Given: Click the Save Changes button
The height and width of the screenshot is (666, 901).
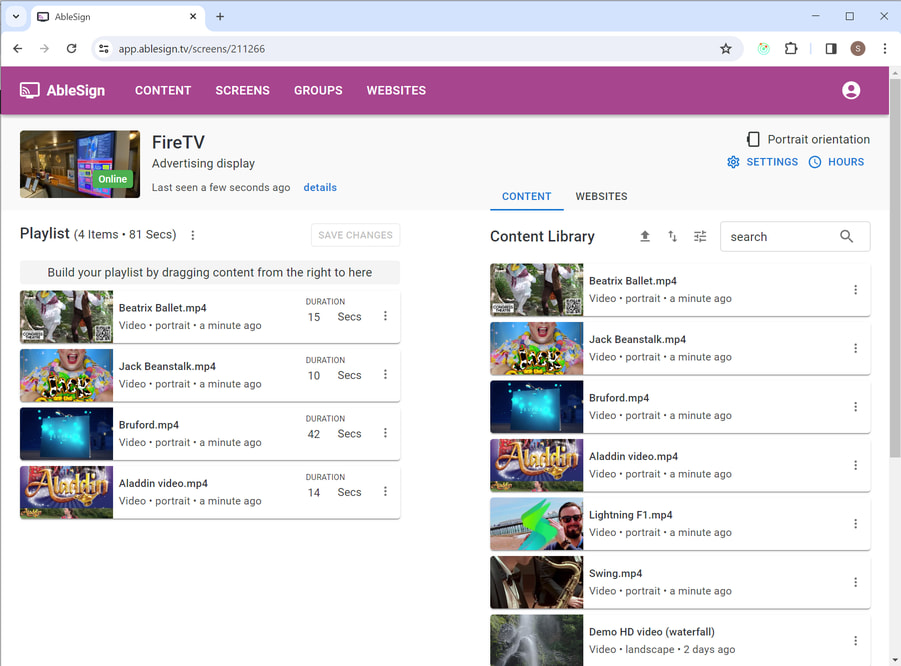Looking at the screenshot, I should click(355, 235).
